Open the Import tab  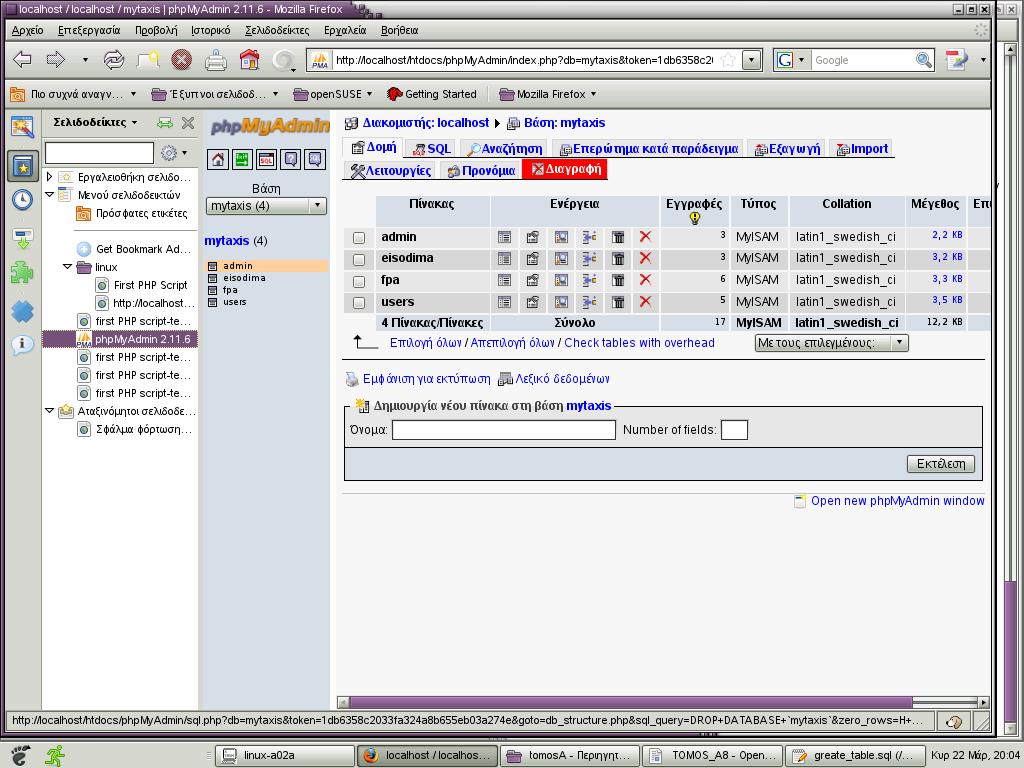point(862,149)
